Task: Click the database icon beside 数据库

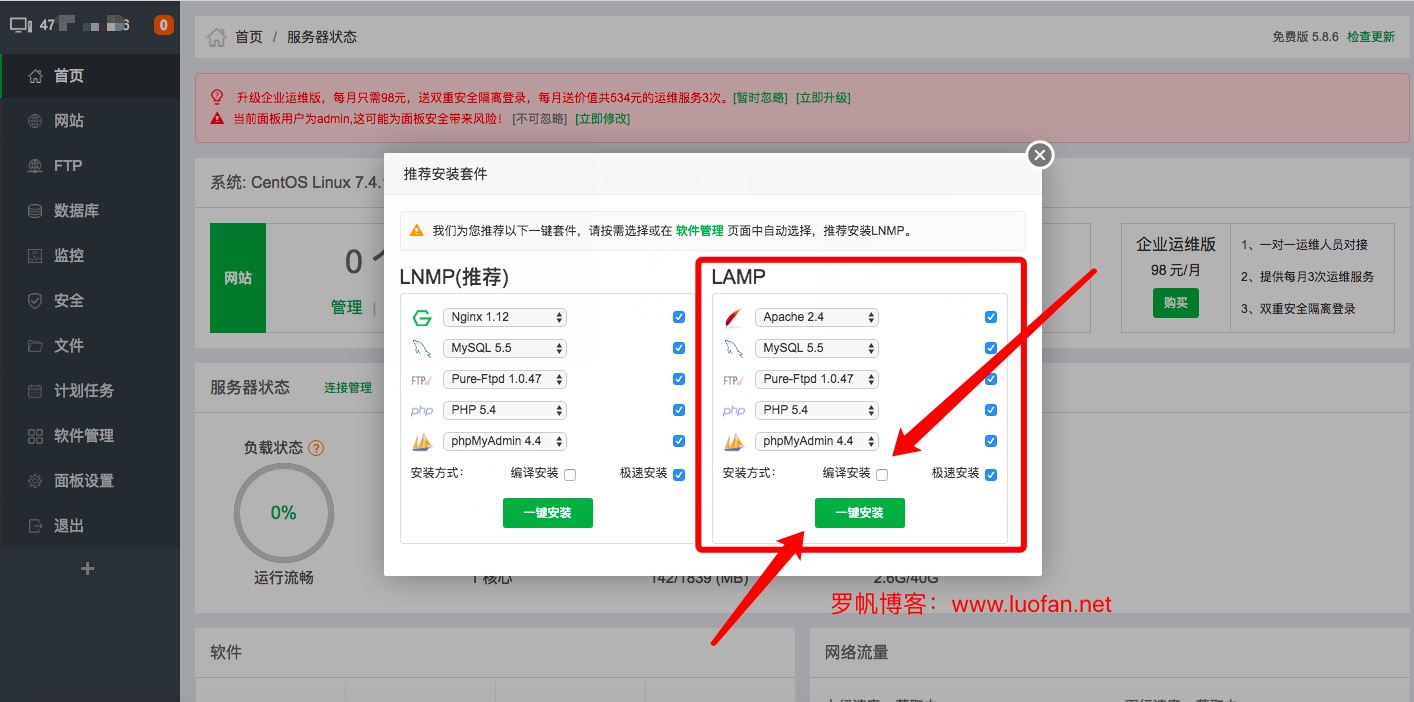Action: (x=35, y=211)
